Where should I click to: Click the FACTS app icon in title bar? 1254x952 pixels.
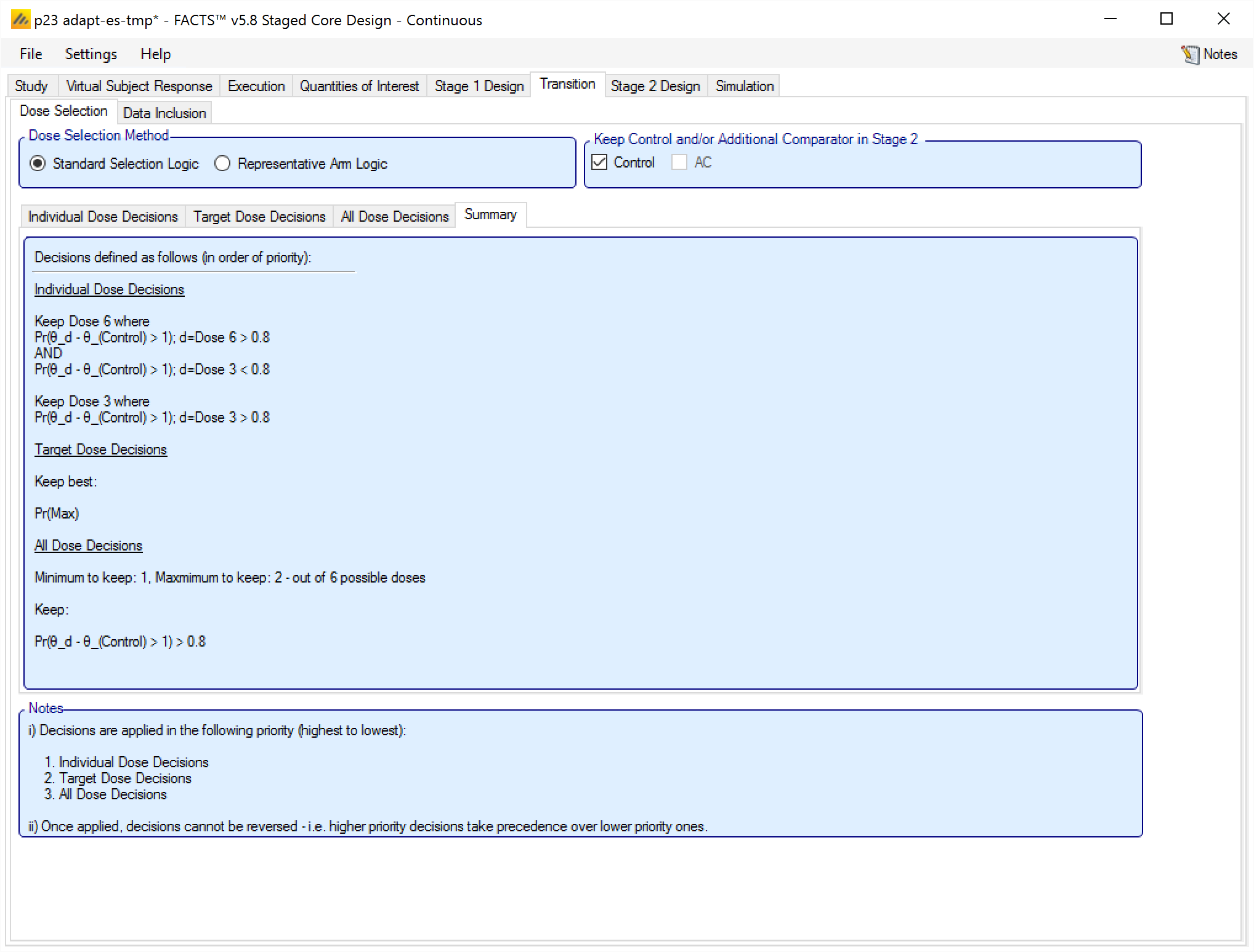tap(20, 20)
